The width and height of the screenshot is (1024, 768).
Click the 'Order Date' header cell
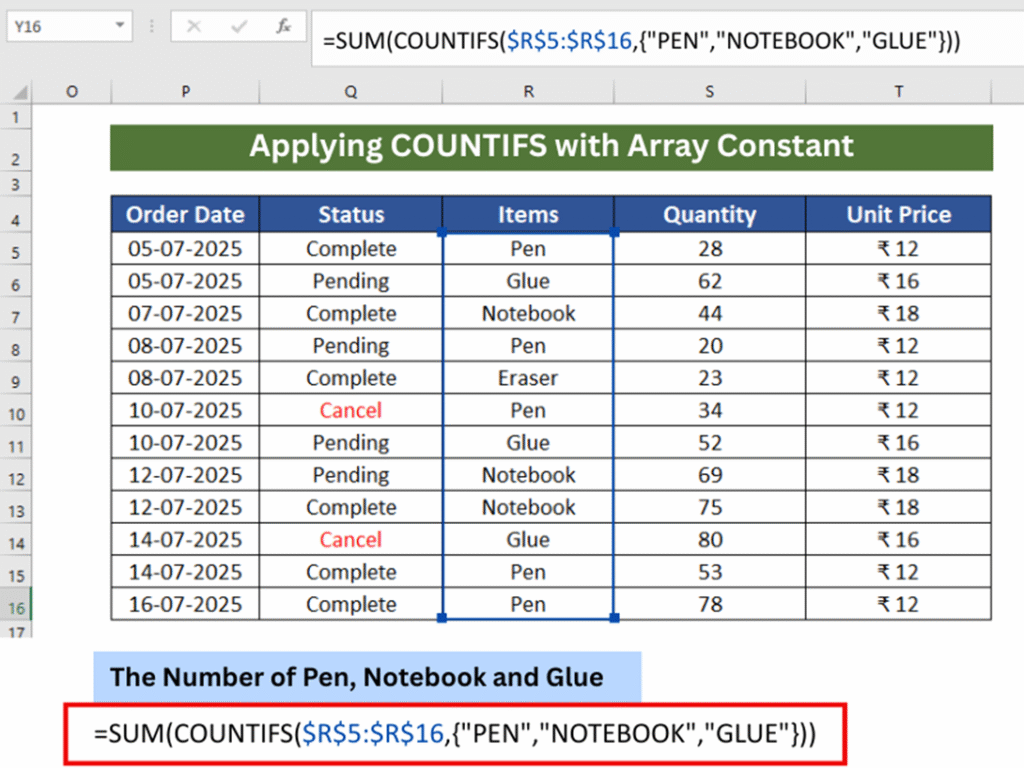[185, 214]
